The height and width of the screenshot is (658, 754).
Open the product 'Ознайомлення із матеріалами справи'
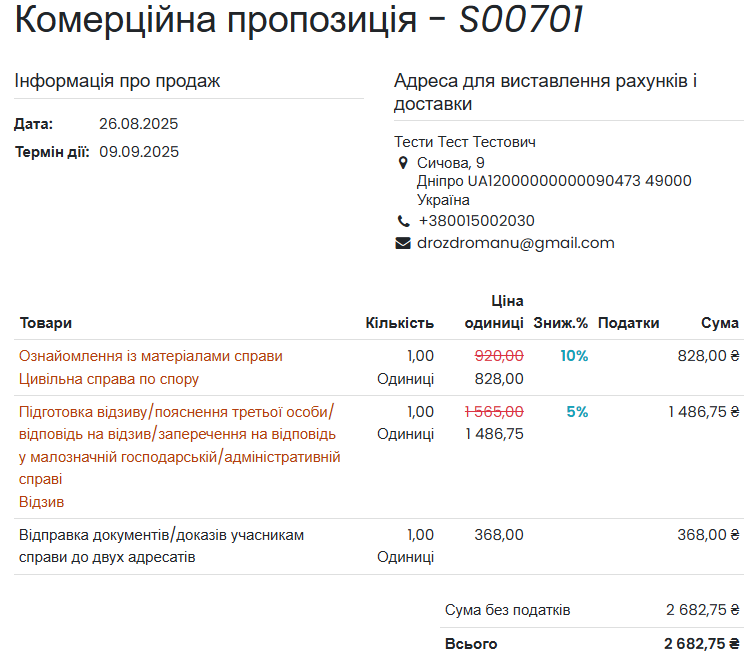click(x=151, y=356)
